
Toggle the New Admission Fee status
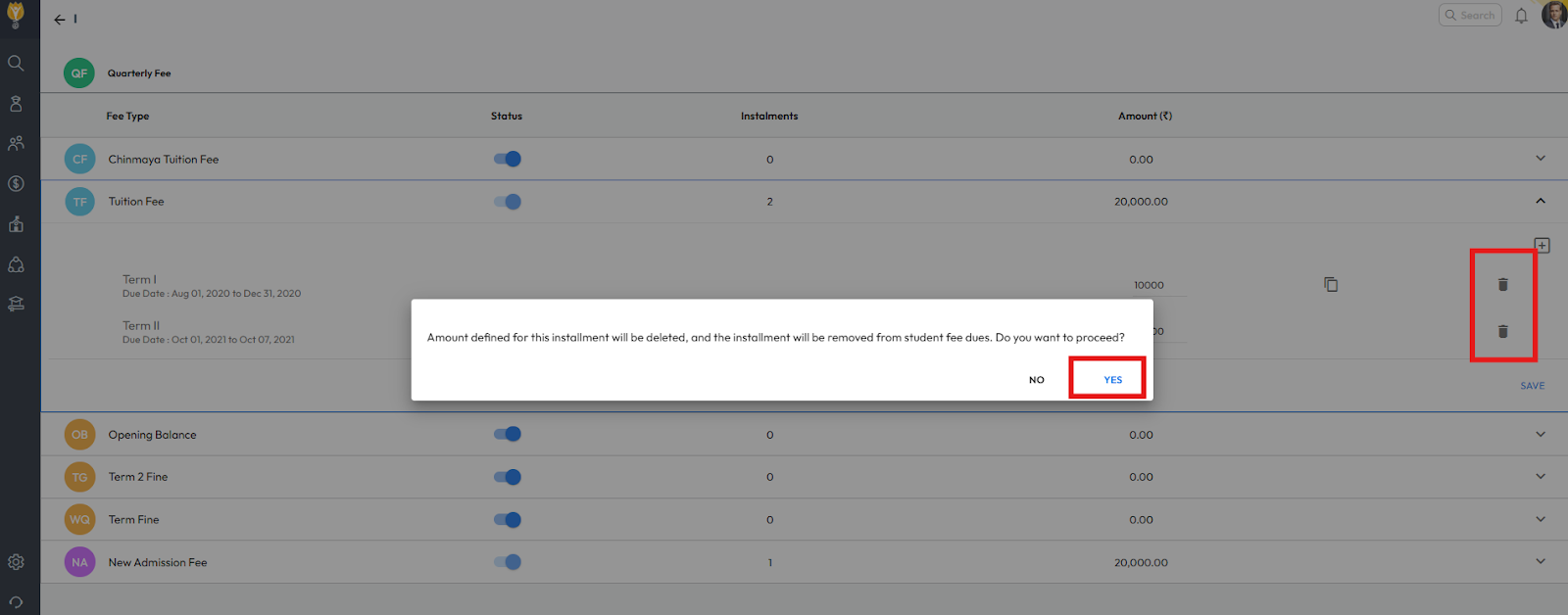point(508,562)
